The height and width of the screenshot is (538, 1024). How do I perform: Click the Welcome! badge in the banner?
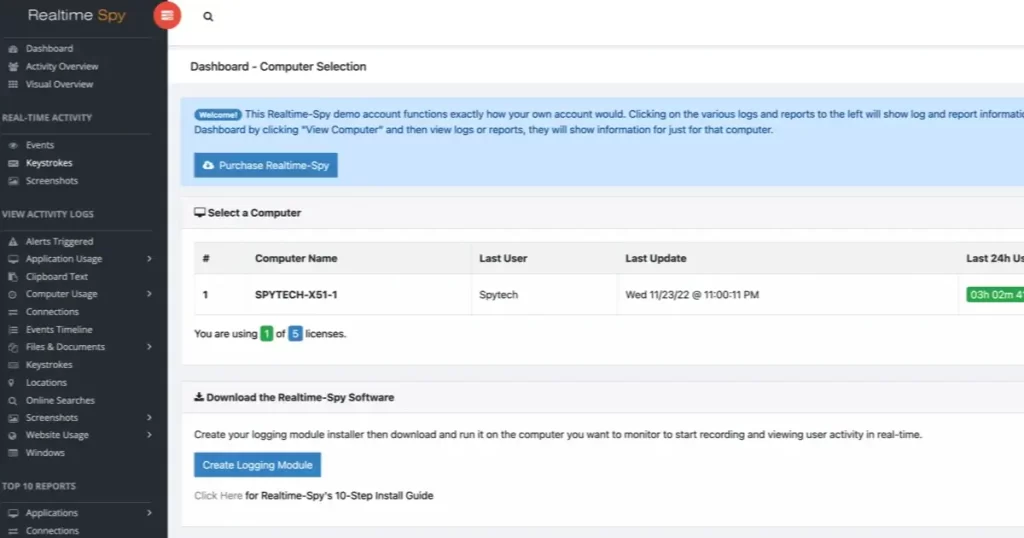[217, 115]
